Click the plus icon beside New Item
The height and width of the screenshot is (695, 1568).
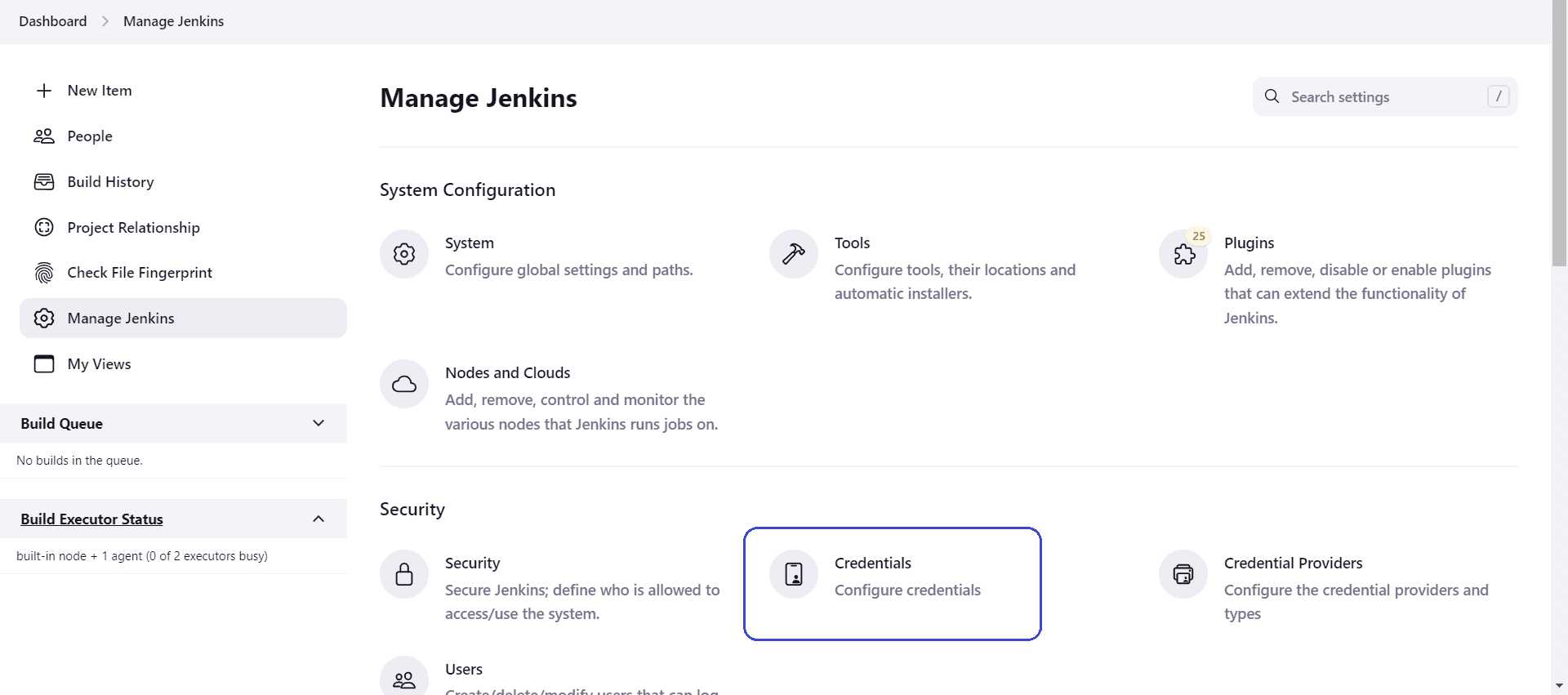pos(44,91)
